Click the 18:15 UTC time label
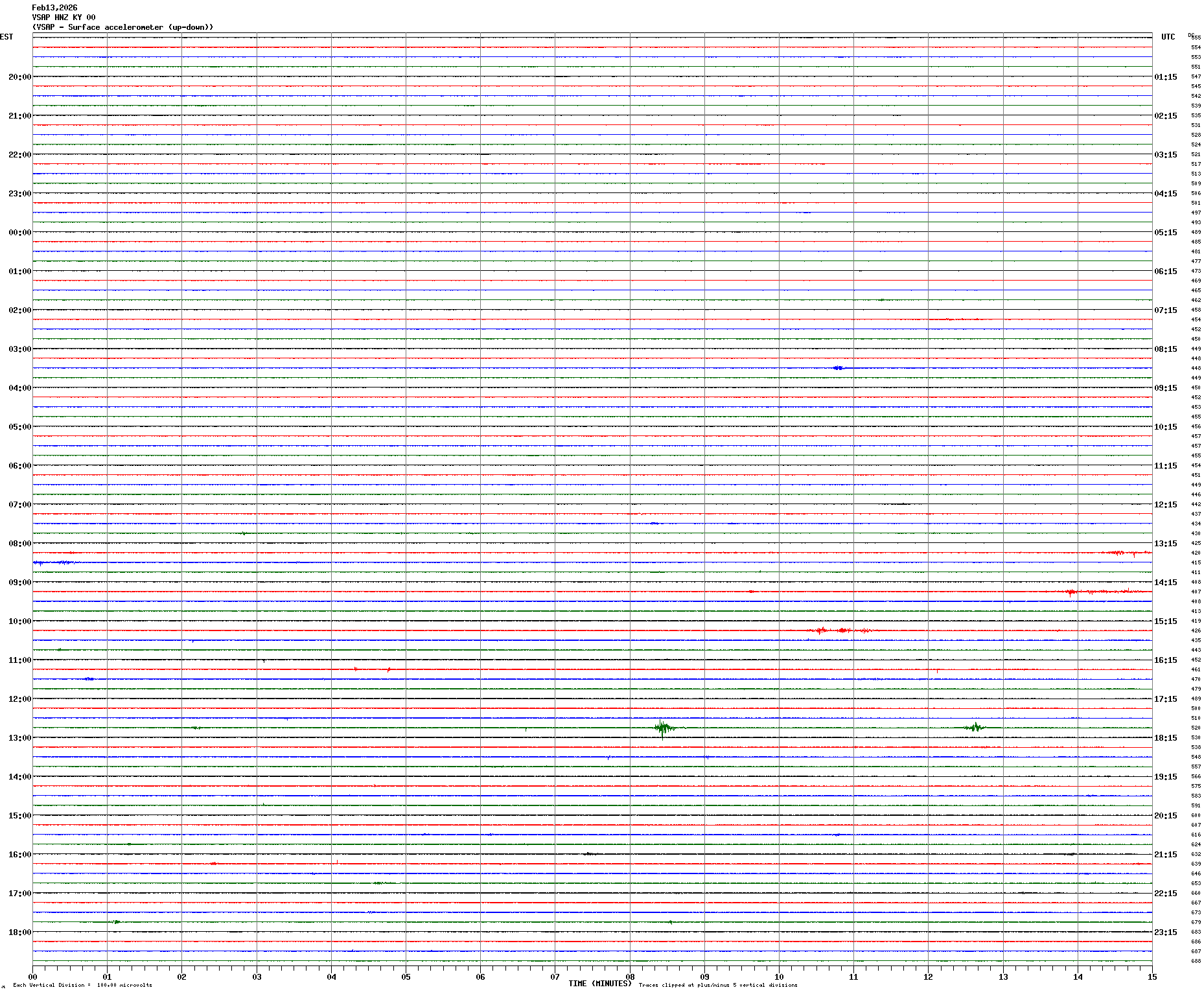Image resolution: width=1204 pixels, height=994 pixels. click(x=1165, y=738)
